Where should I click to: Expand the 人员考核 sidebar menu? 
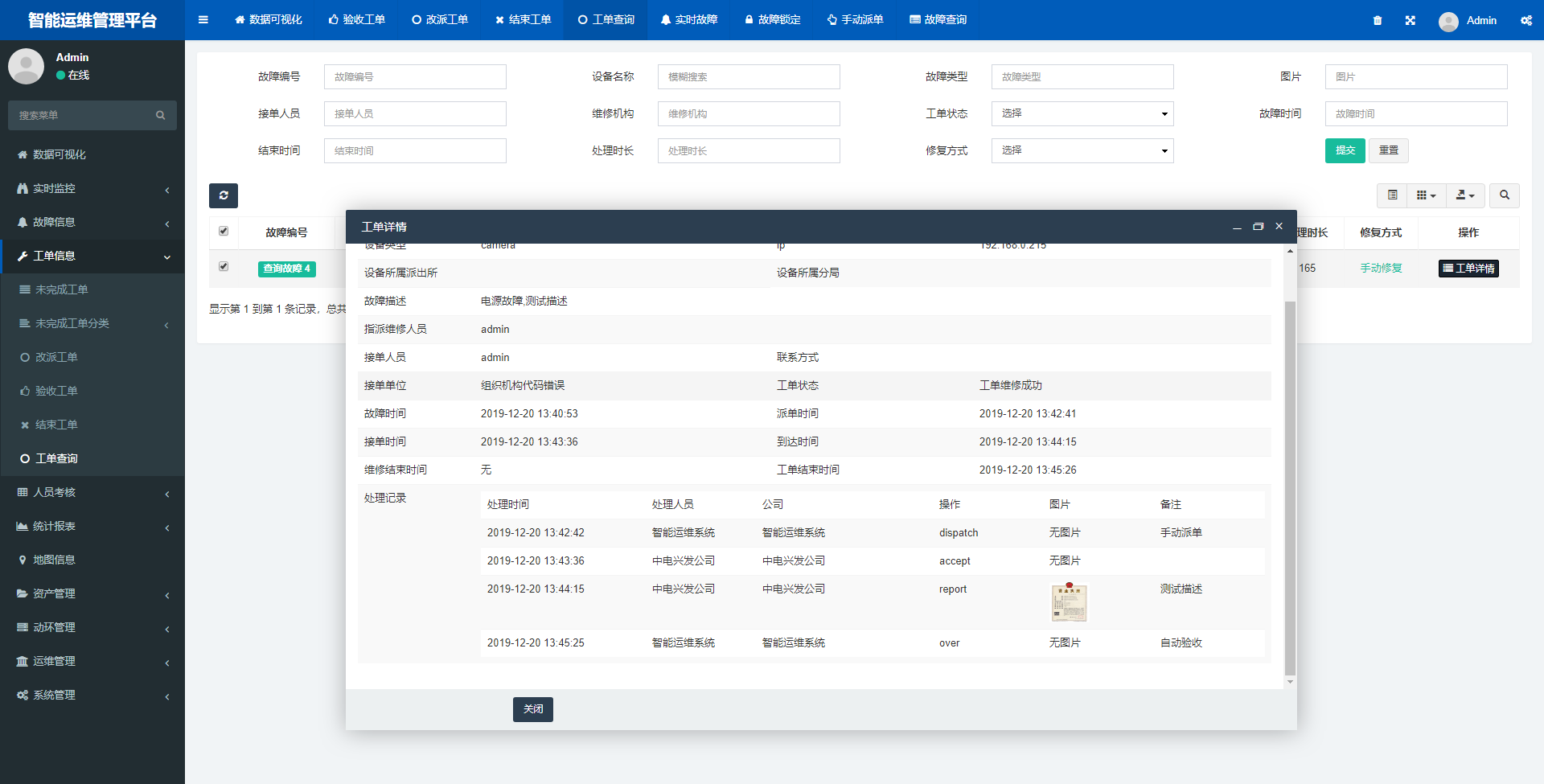pos(92,492)
